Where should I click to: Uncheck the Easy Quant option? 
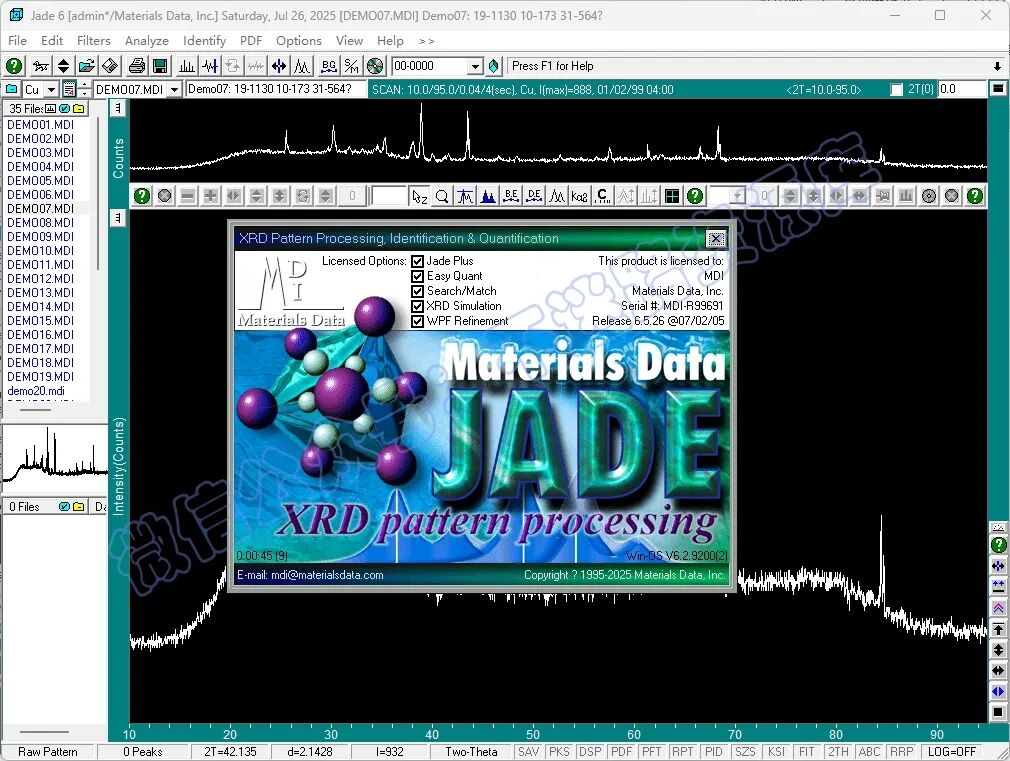pyautogui.click(x=417, y=276)
